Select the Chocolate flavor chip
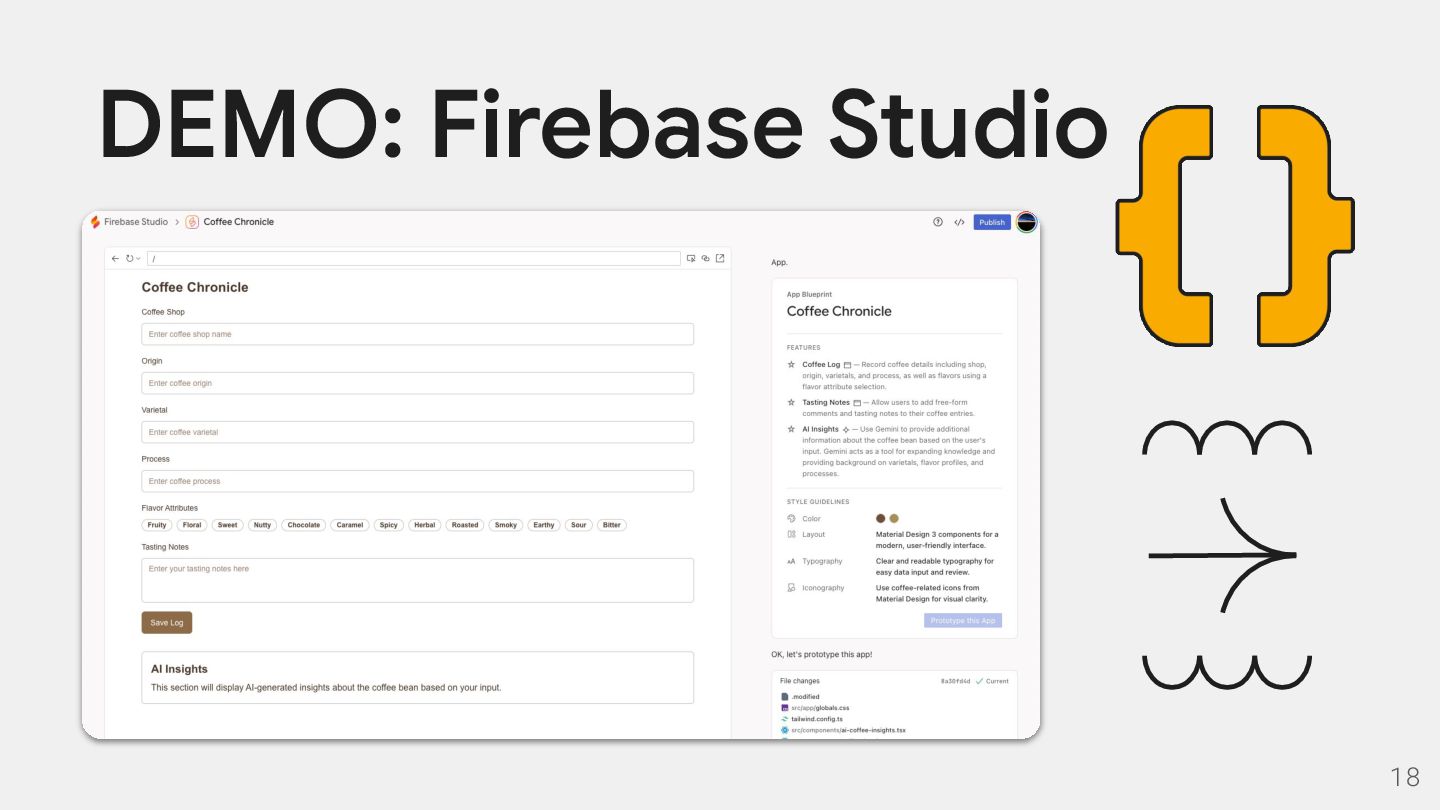1440x810 pixels. click(303, 525)
